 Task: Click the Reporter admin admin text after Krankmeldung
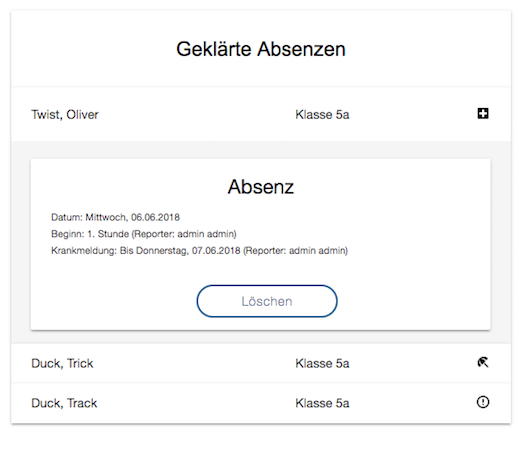pos(296,251)
